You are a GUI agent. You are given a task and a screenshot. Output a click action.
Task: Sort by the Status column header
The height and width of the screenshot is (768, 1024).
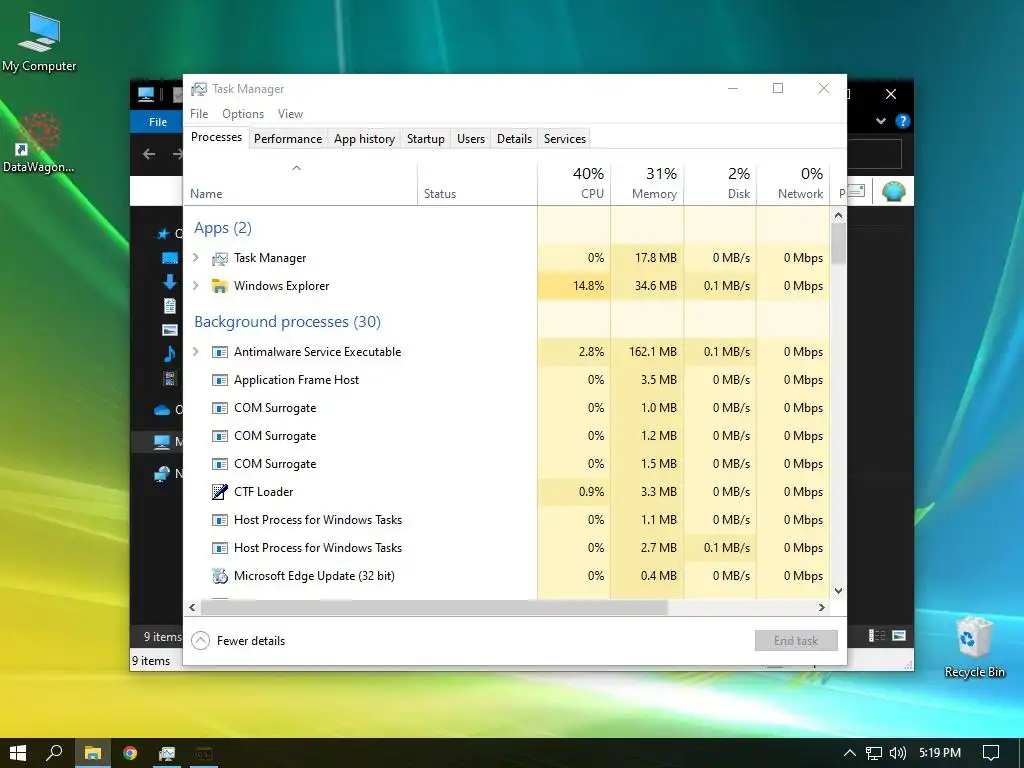point(477,184)
